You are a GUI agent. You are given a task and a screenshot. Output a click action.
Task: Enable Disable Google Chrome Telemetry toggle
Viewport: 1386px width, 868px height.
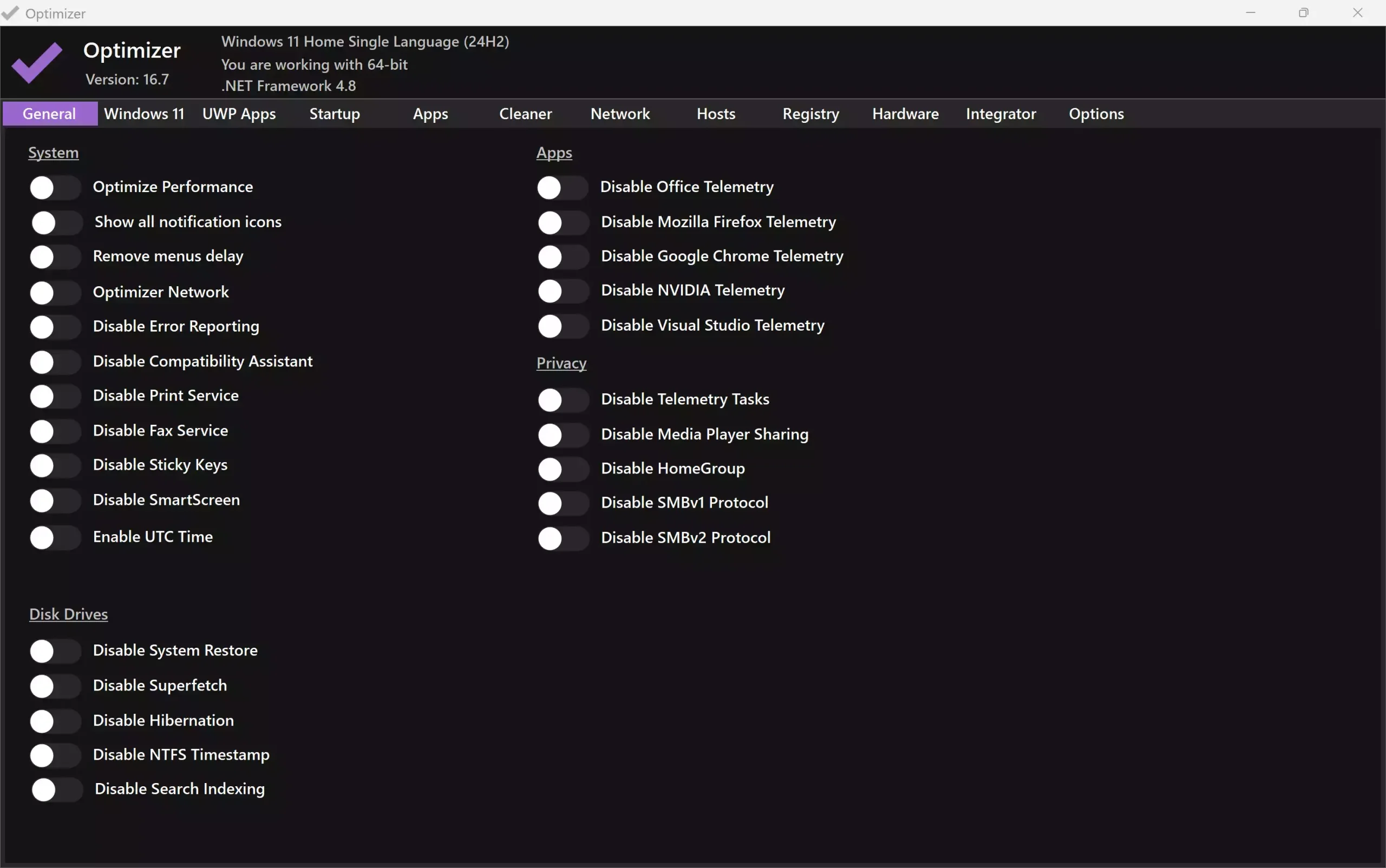tap(563, 257)
